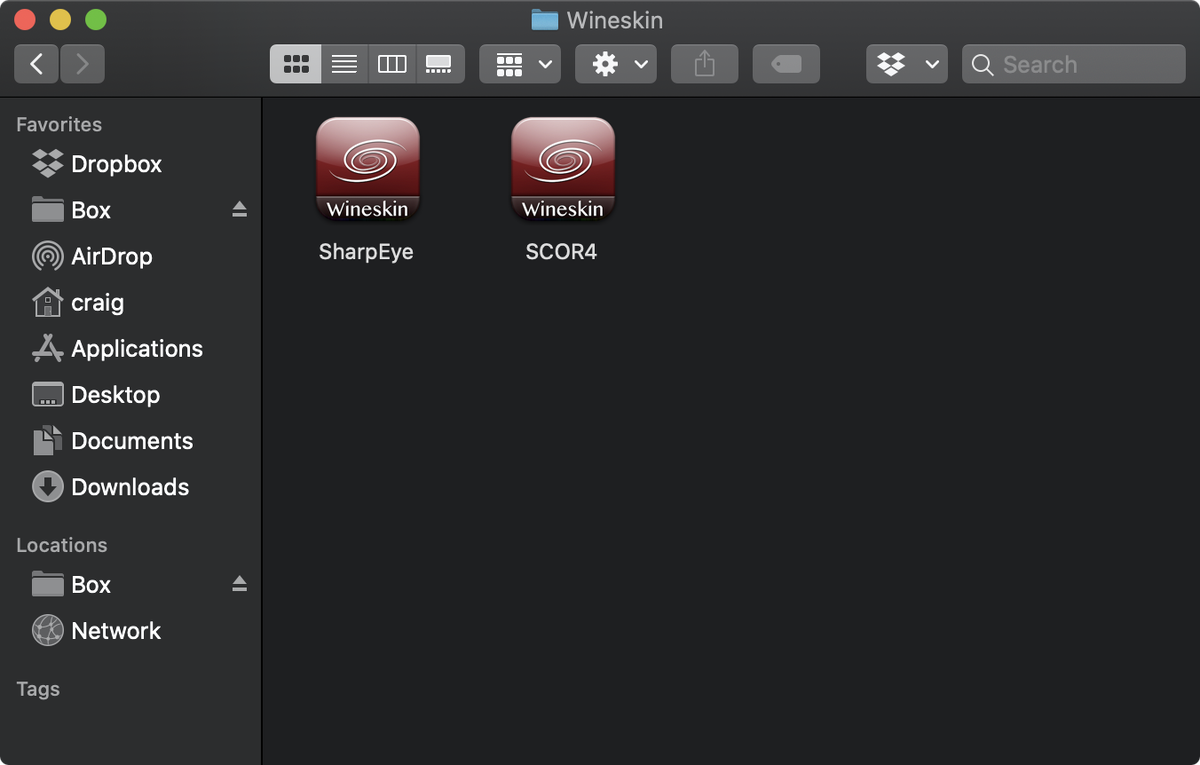Switch to gallery view mode
Screen dimensions: 1200x765
[439, 64]
